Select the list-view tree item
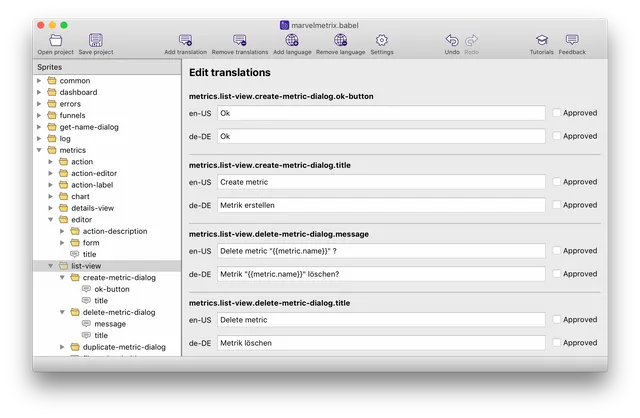This screenshot has width=640, height=418. click(x=107, y=266)
